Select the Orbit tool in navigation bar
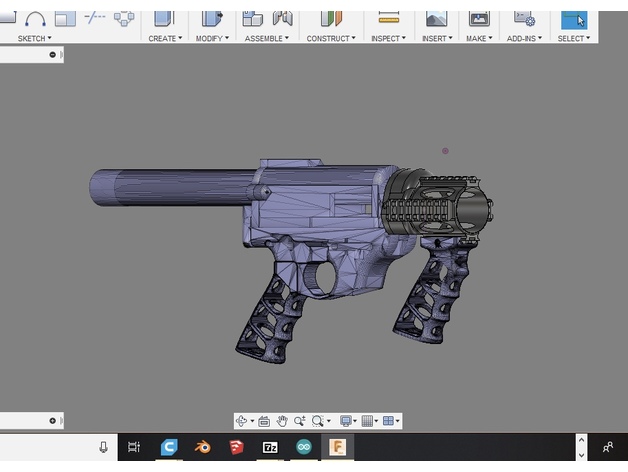The width and height of the screenshot is (628, 472). coord(243,421)
